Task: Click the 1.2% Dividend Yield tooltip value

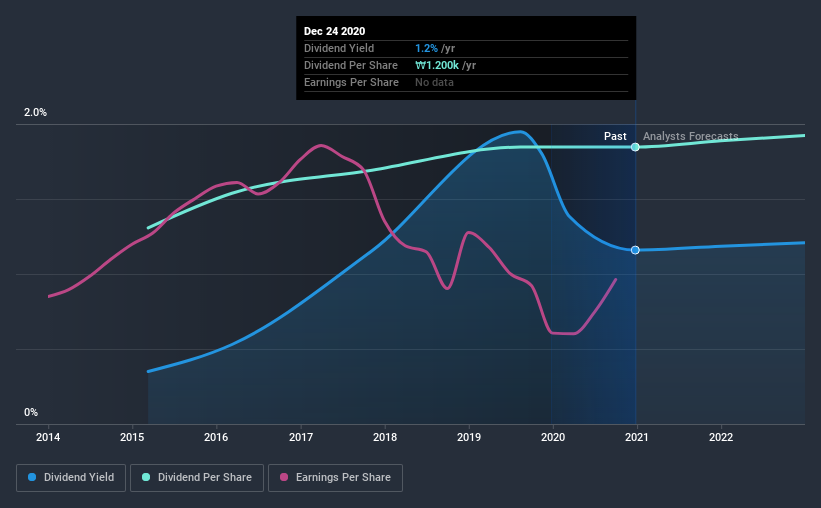Action: point(426,48)
